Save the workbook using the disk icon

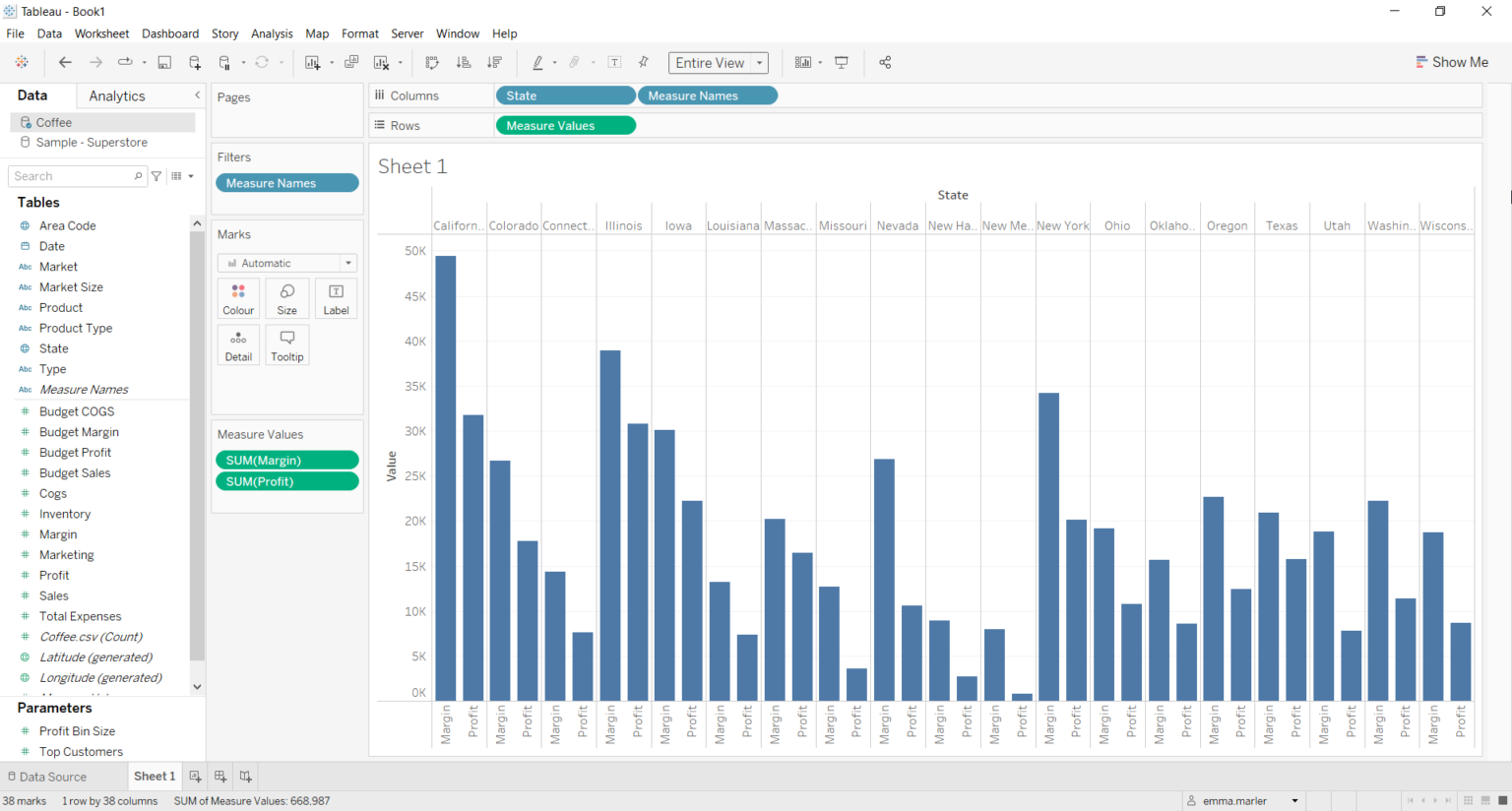tap(164, 62)
